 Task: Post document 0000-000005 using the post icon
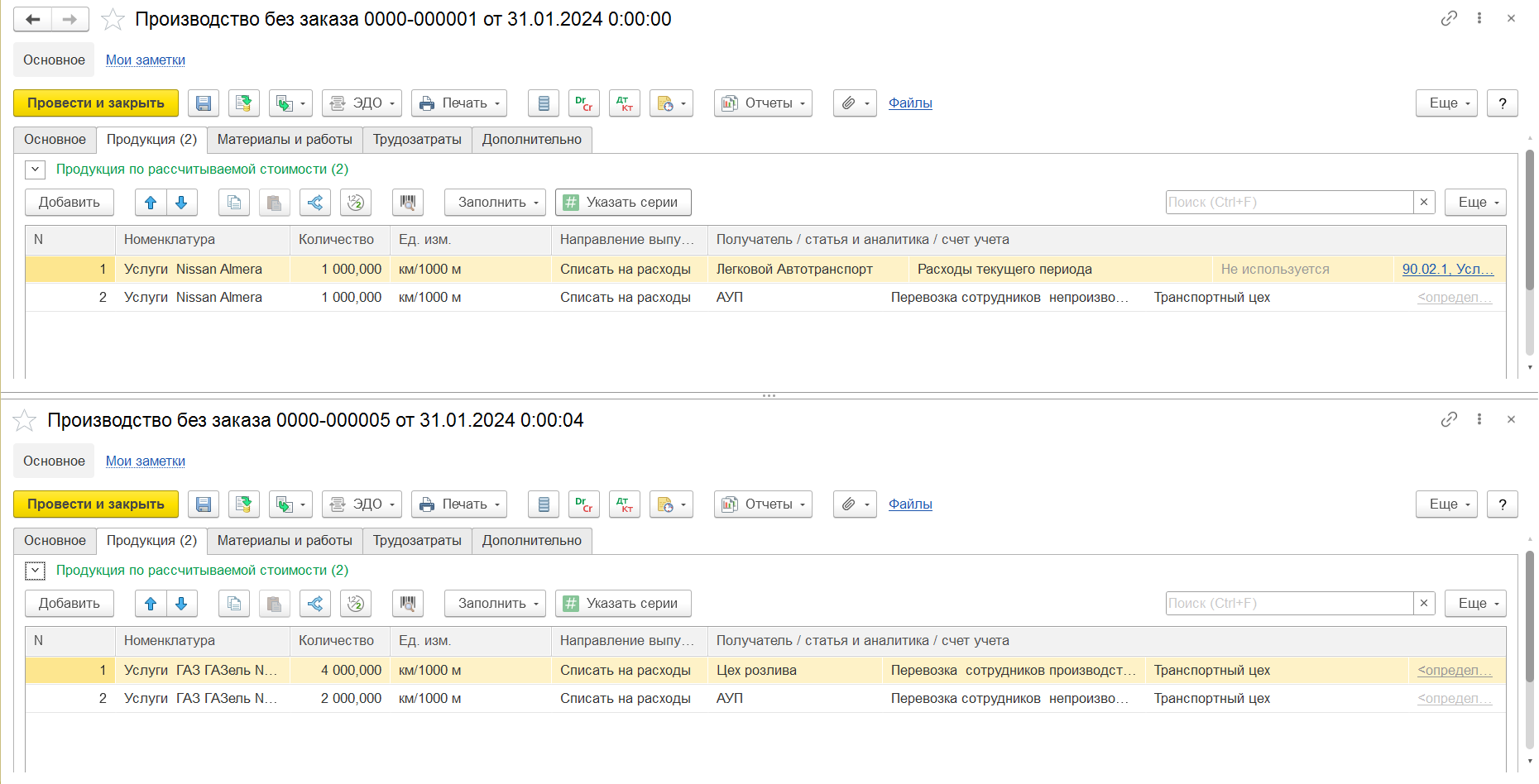[x=244, y=504]
